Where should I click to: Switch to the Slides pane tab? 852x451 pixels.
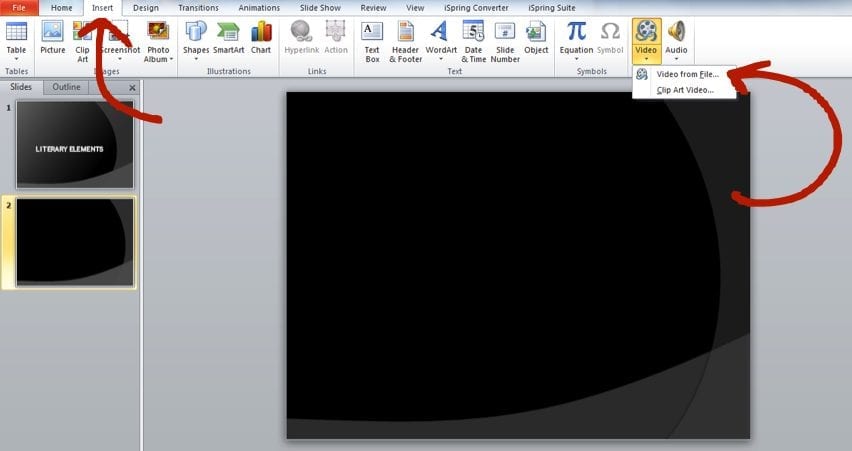point(21,87)
